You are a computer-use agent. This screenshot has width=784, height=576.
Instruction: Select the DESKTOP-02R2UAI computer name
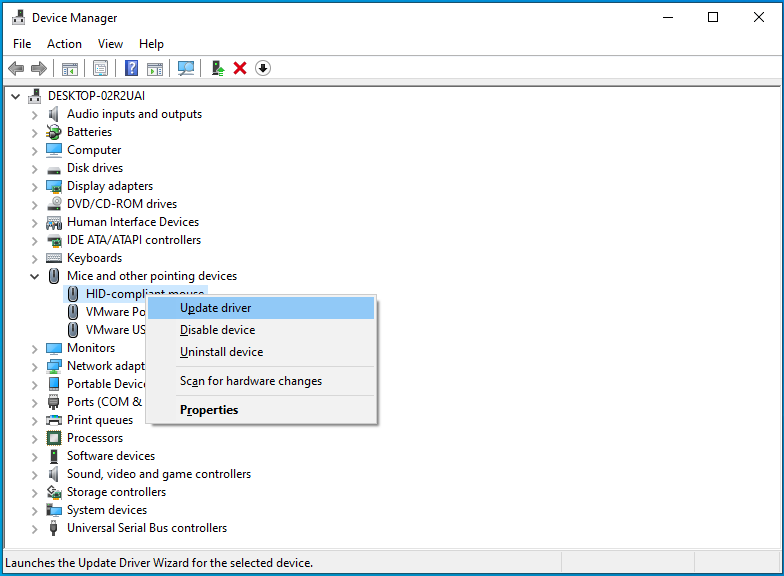point(96,96)
